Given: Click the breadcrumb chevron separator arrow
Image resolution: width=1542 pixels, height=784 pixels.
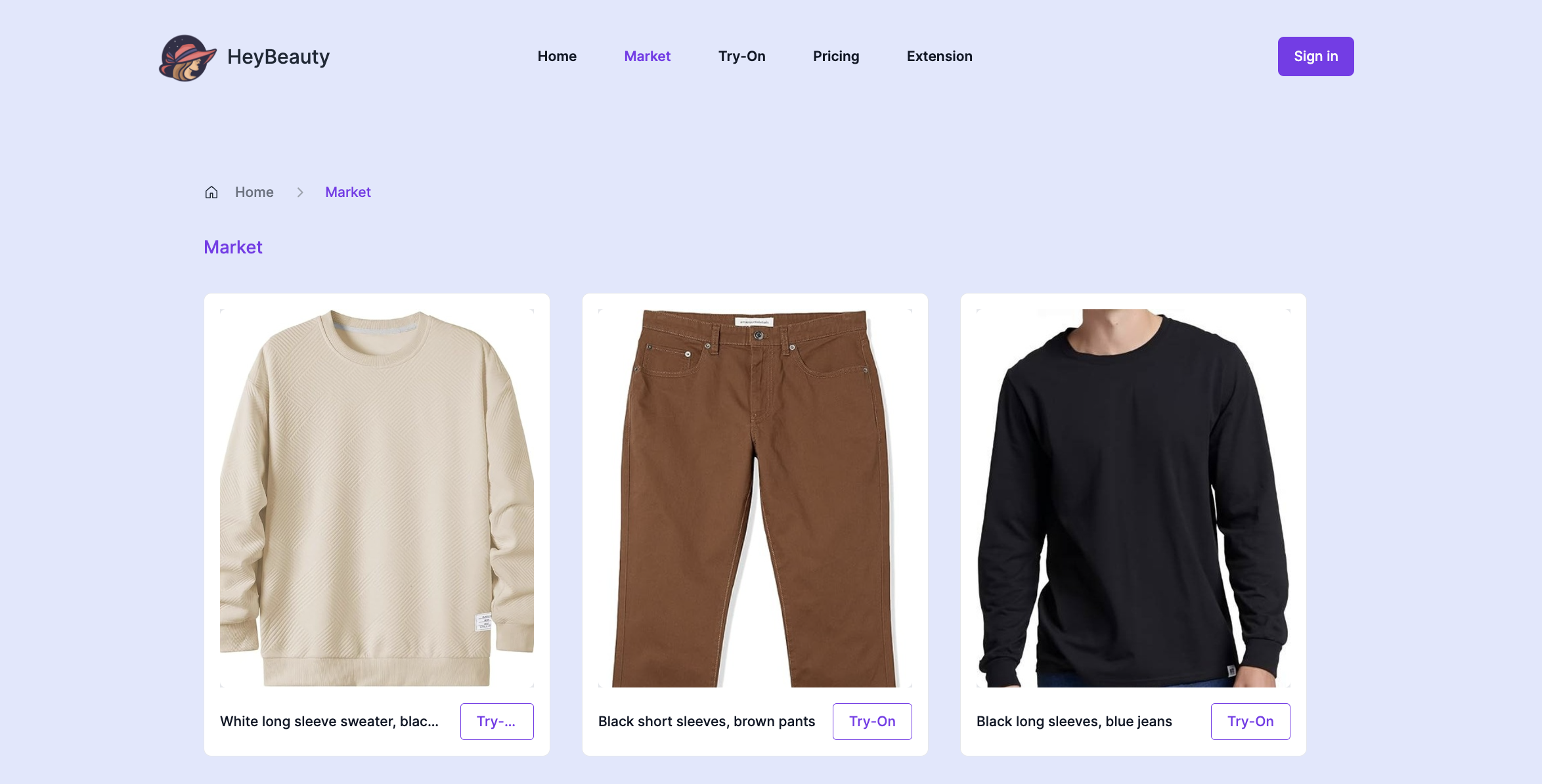Looking at the screenshot, I should pos(300,192).
